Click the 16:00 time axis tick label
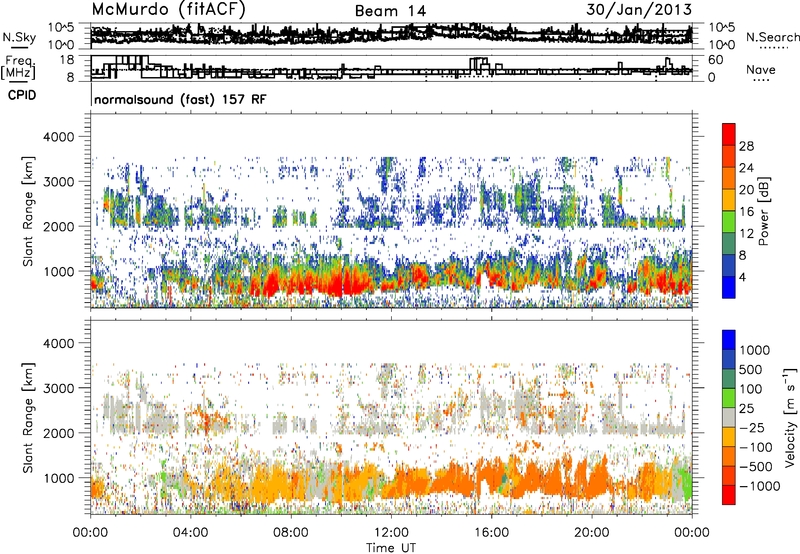This screenshot has width=800, height=554. [x=491, y=533]
